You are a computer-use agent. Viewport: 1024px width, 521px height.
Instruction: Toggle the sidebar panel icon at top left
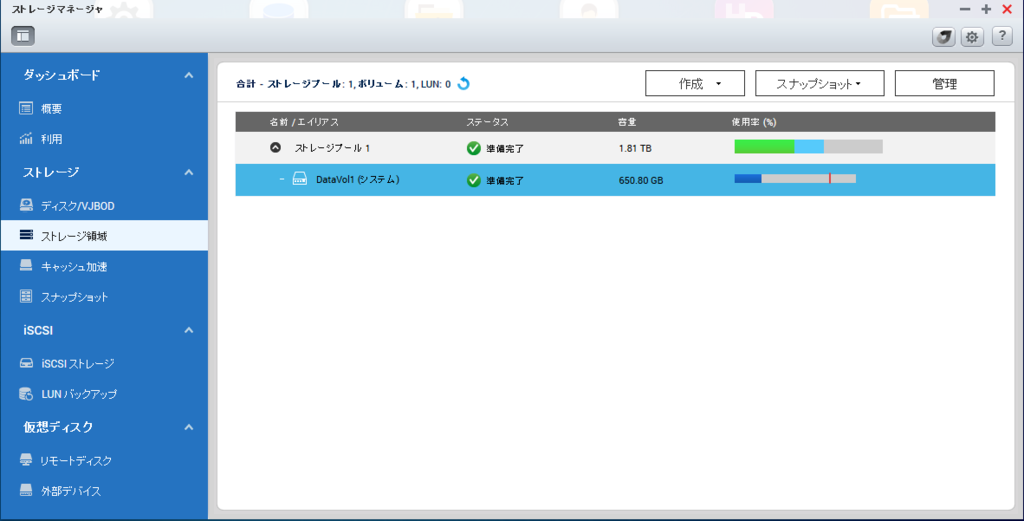tap(23, 36)
